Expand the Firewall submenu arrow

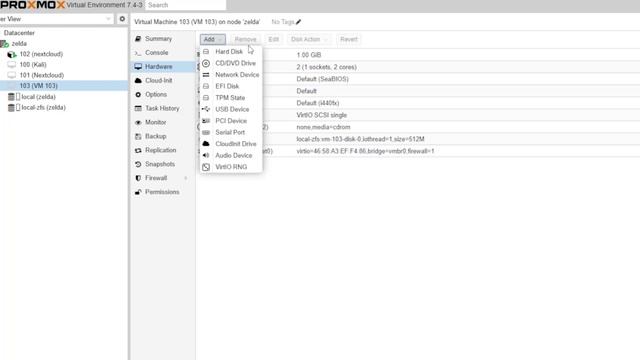(x=186, y=178)
